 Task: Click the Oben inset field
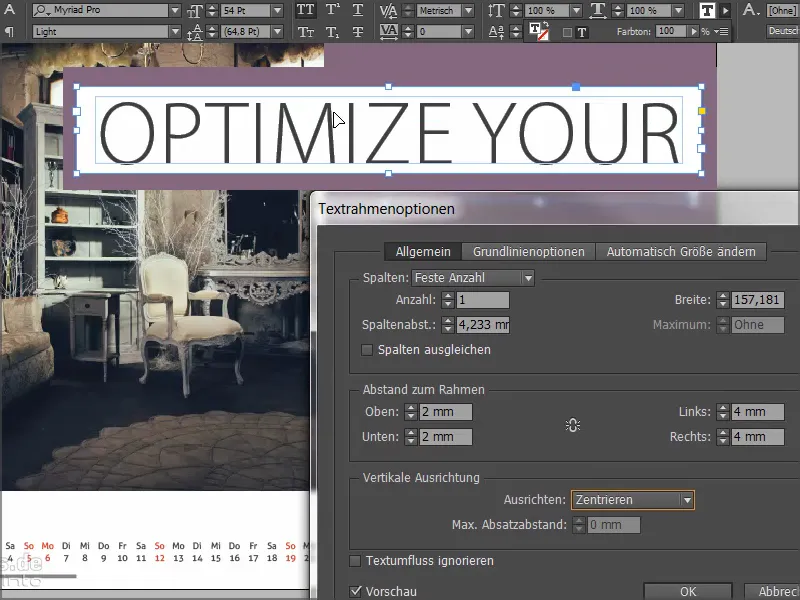(x=445, y=412)
